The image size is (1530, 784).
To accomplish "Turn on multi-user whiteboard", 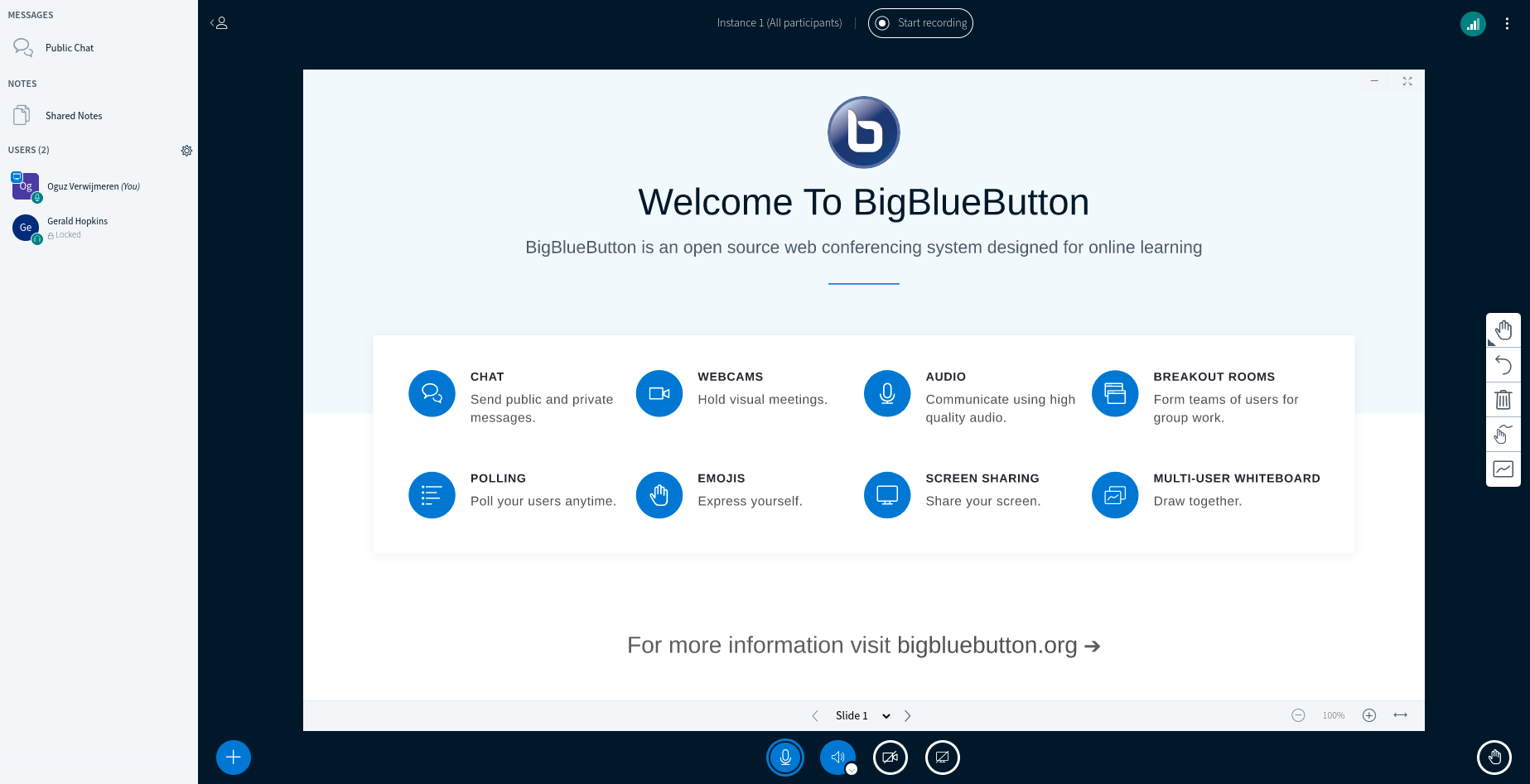I will tap(1503, 469).
